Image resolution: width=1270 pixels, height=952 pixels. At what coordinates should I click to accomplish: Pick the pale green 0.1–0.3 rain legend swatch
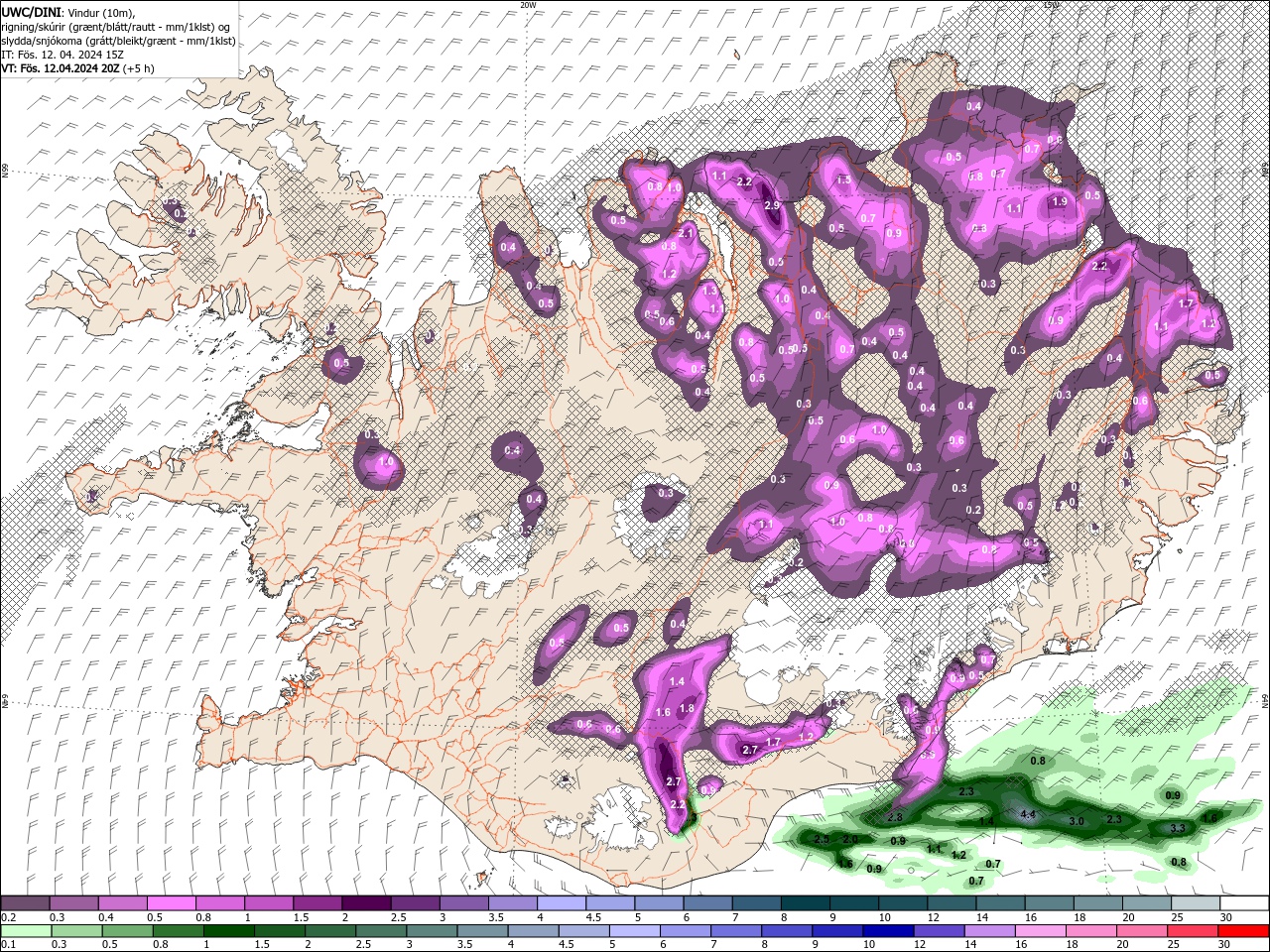pos(25,931)
